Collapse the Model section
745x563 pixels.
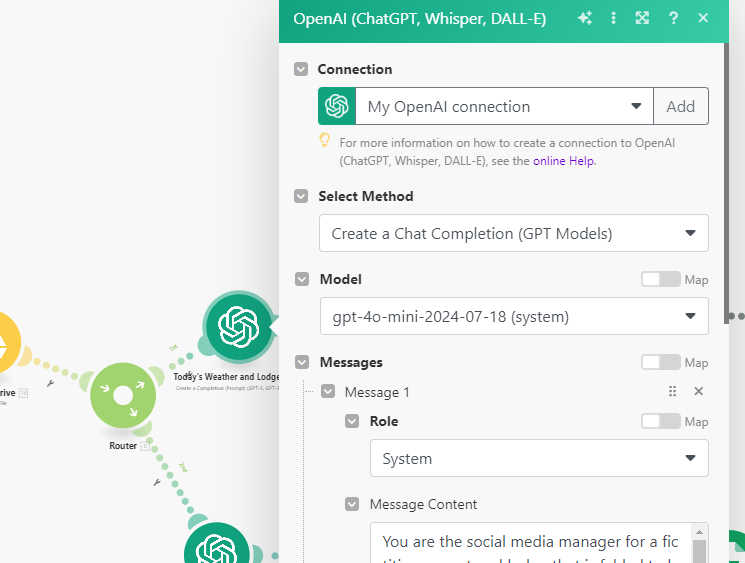pos(302,279)
